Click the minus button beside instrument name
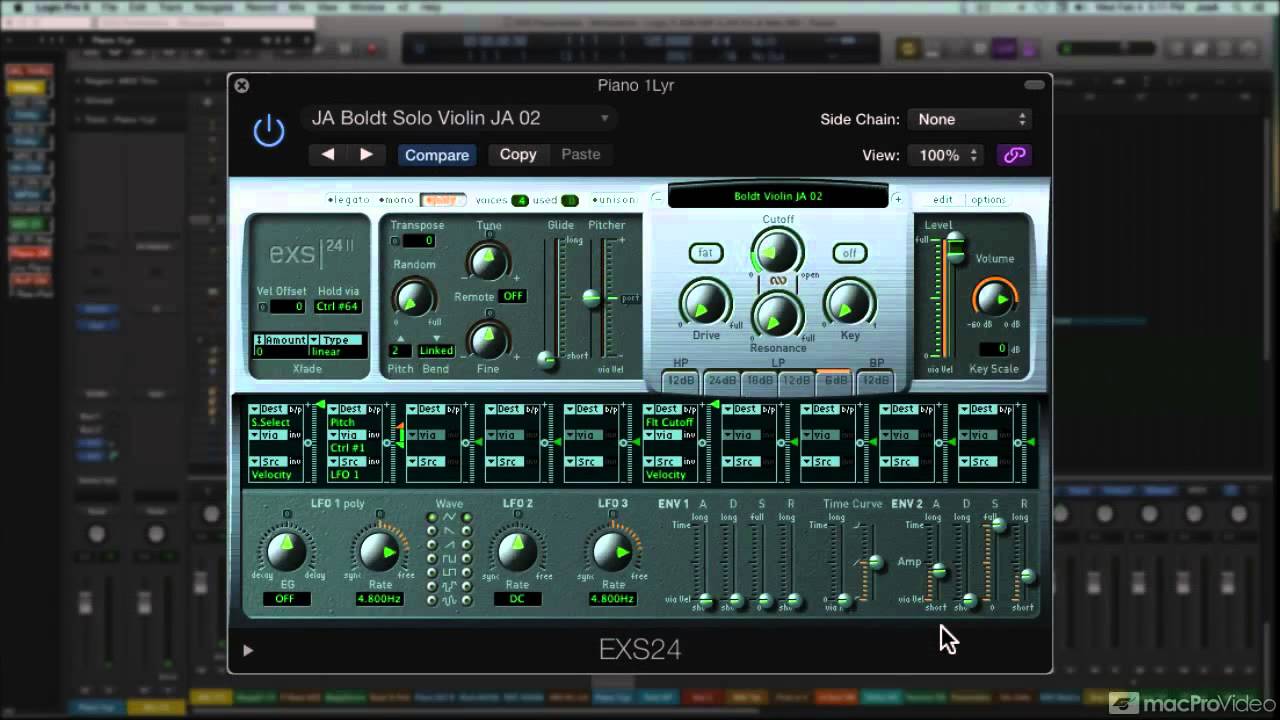Image resolution: width=1280 pixels, height=720 pixels. pos(657,198)
